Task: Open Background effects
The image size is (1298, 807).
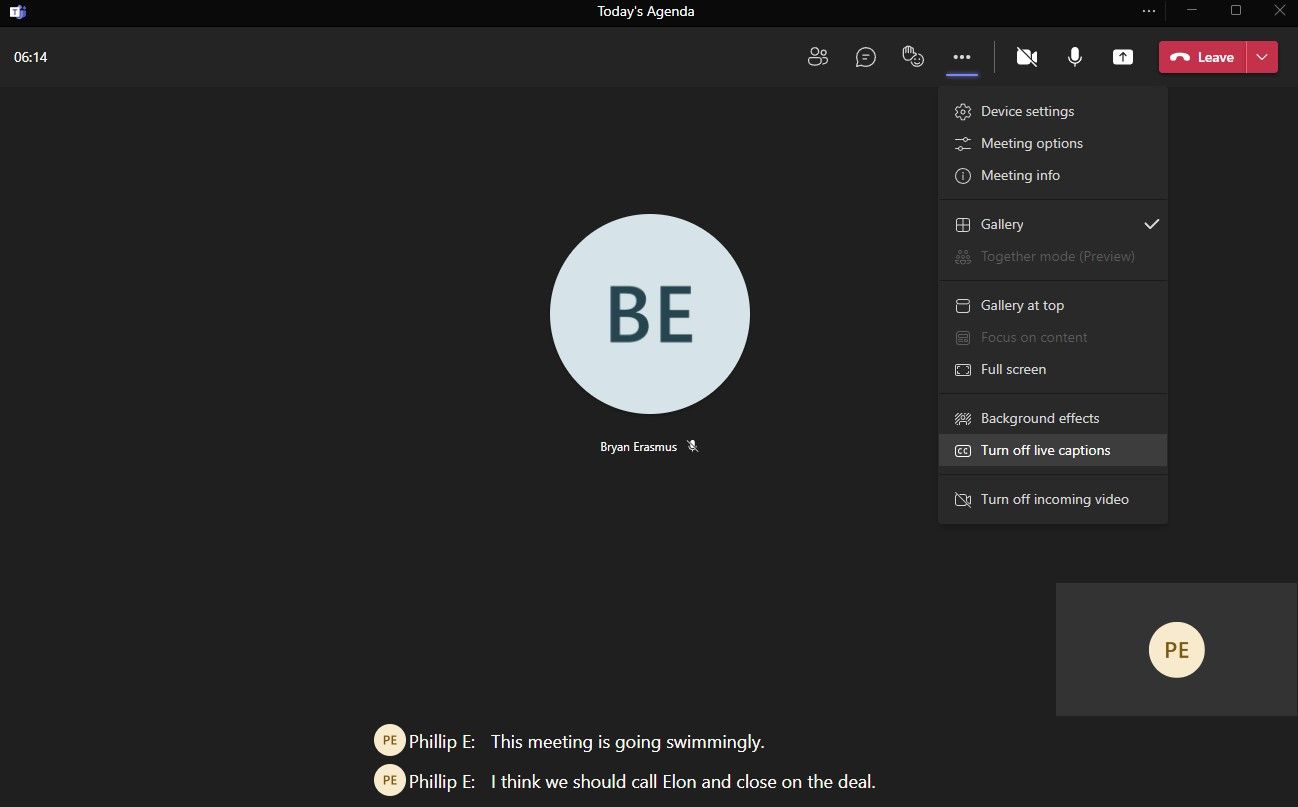Action: [x=1039, y=419]
